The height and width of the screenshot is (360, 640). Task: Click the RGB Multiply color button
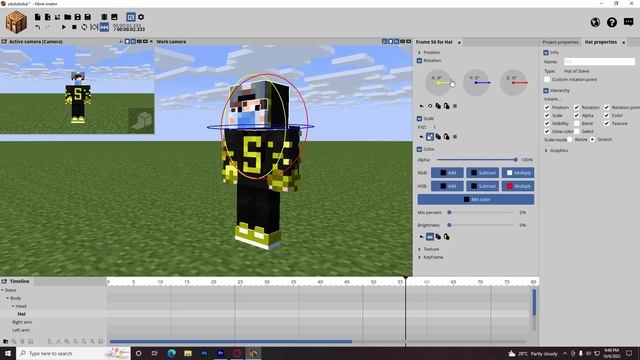[518, 173]
